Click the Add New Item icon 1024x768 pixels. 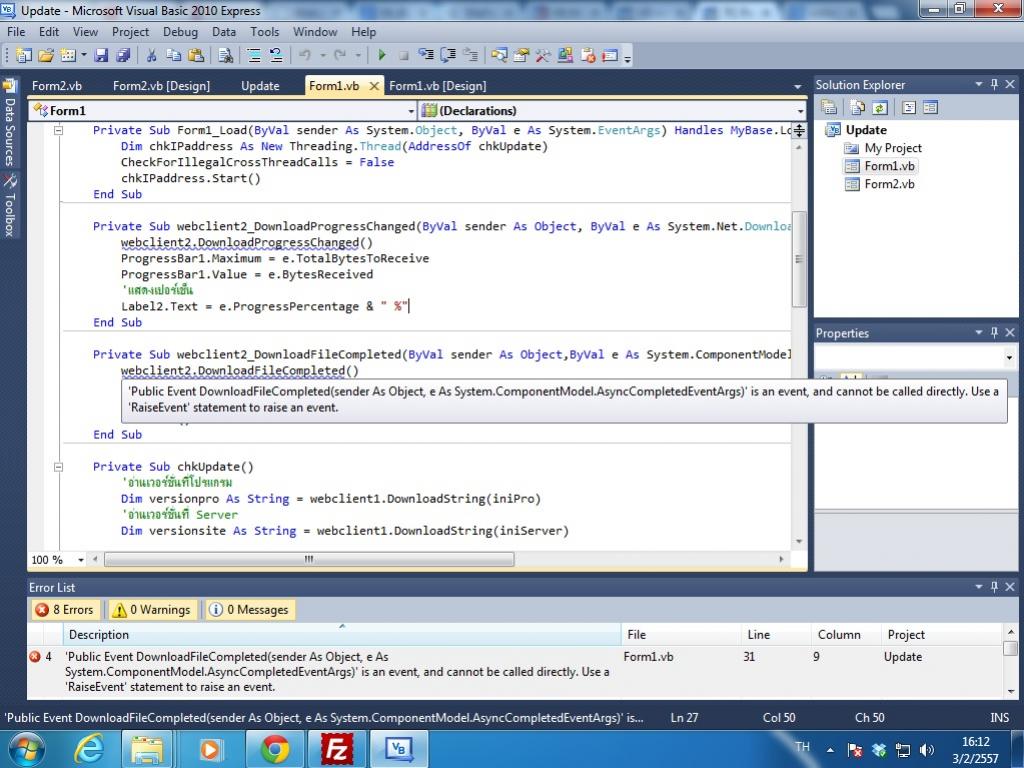click(68, 56)
